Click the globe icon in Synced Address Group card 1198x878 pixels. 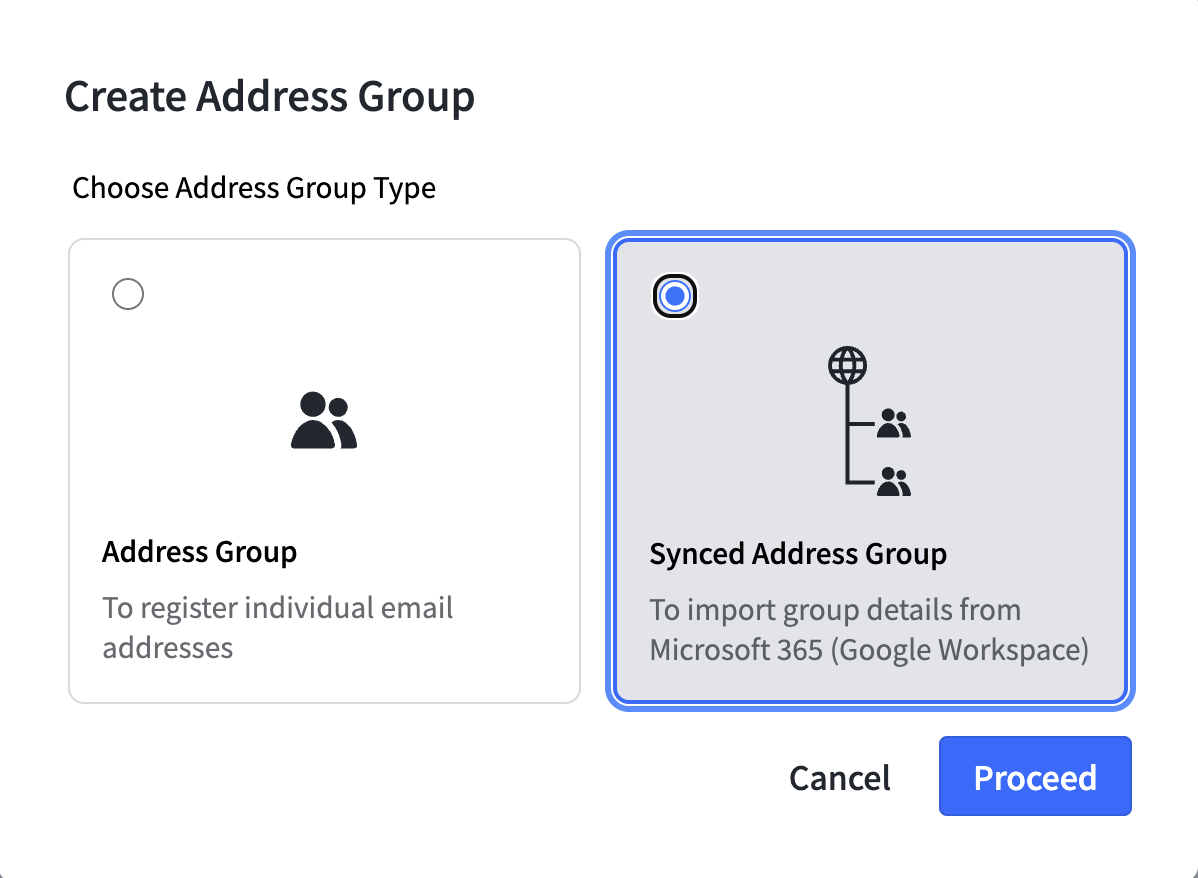coord(848,364)
